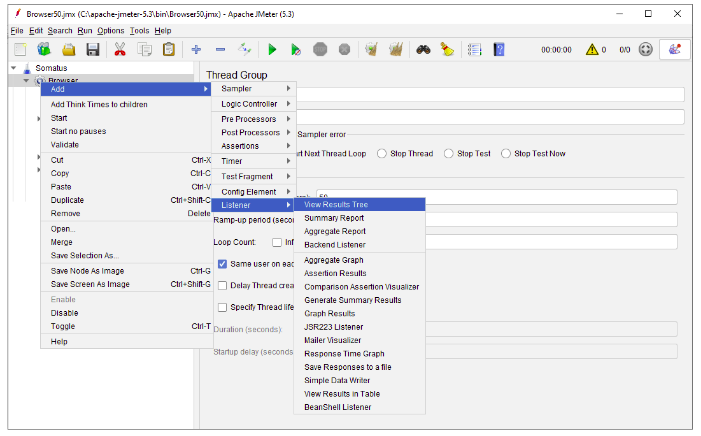Choose Response Time Graph listener
Image resolution: width=701 pixels, height=436 pixels.
click(359, 354)
